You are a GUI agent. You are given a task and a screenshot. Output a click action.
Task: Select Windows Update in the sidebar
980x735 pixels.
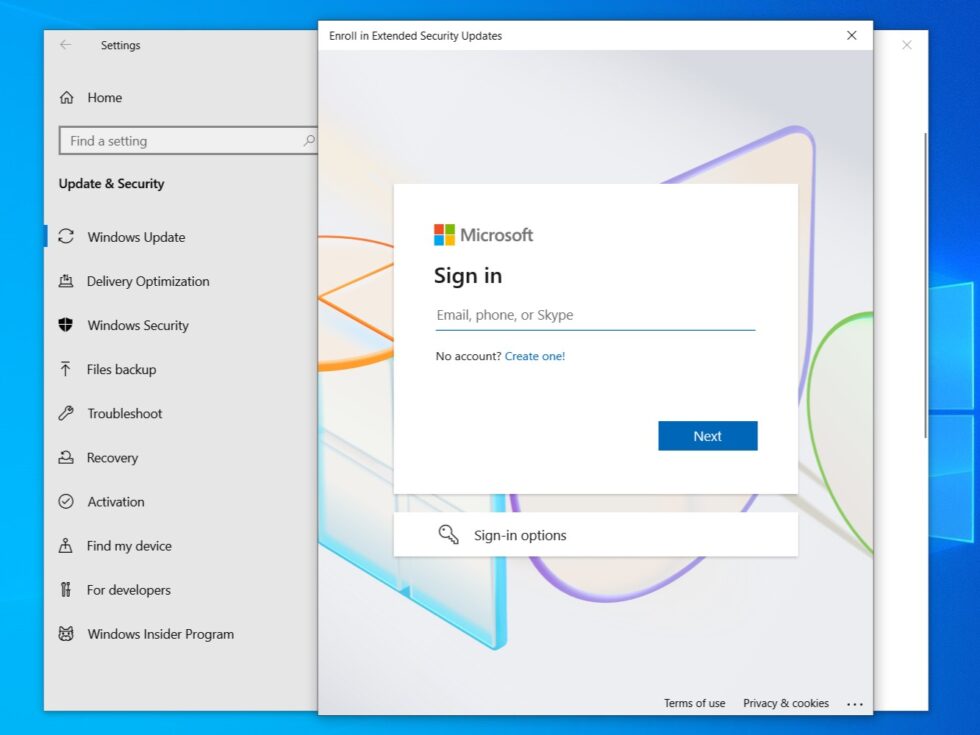tap(135, 237)
